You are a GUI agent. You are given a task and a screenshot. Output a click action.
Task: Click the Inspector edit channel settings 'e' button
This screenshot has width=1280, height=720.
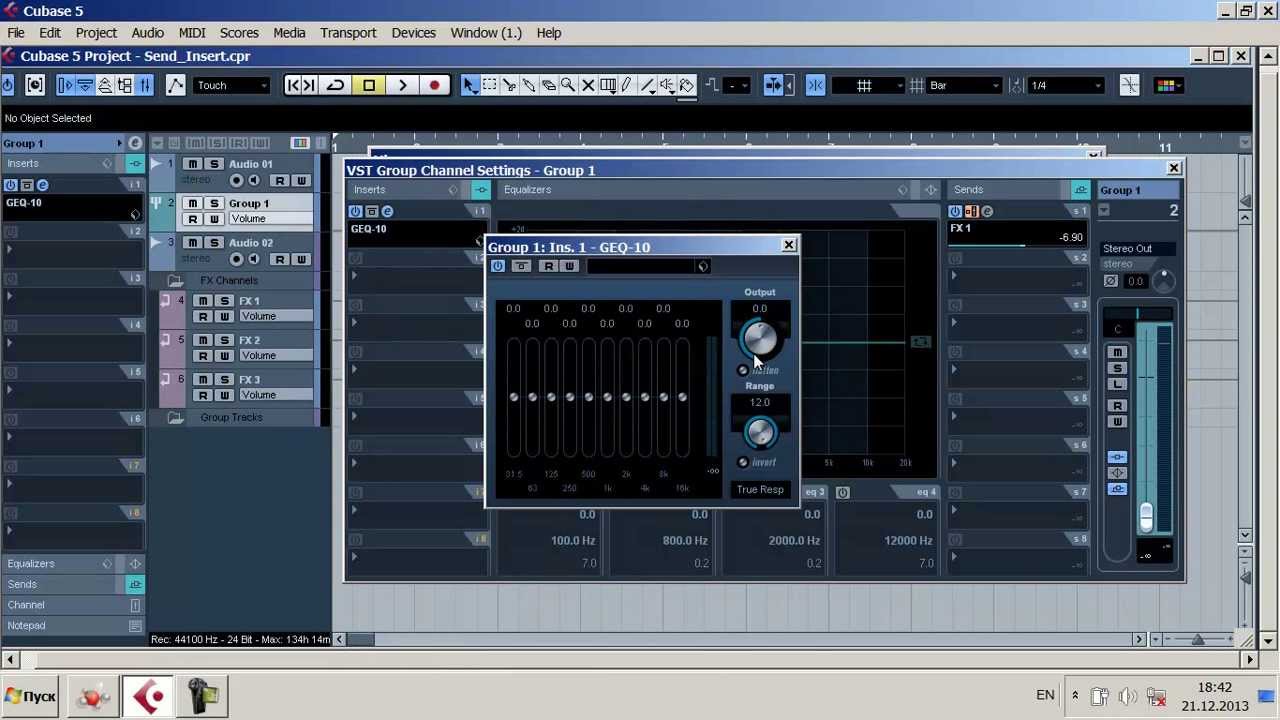135,144
